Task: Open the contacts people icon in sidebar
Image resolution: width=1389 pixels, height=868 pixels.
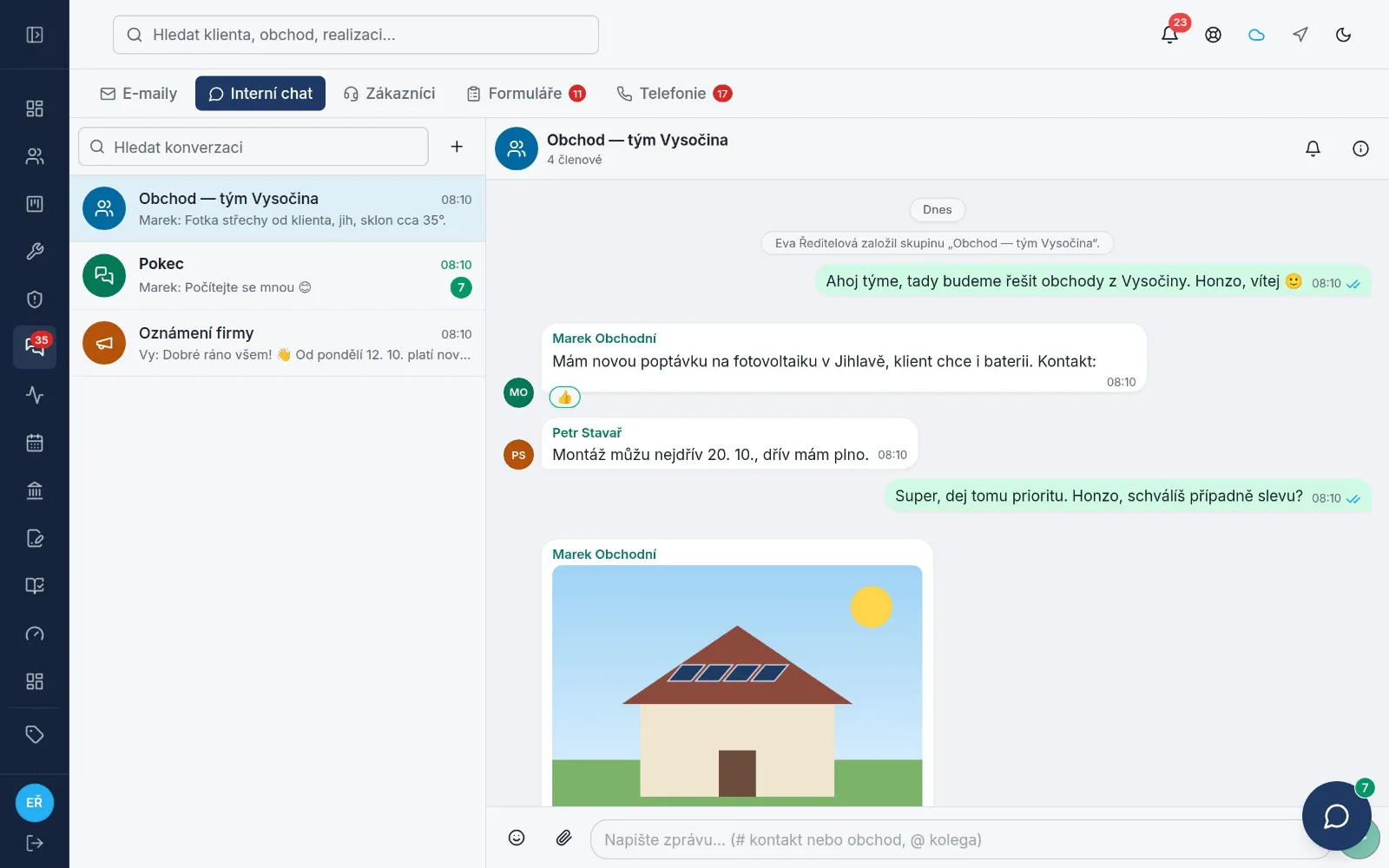Action: (35, 156)
